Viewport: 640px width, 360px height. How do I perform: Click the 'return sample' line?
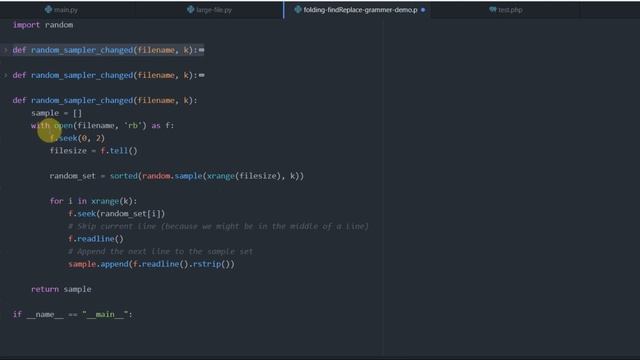coord(61,289)
